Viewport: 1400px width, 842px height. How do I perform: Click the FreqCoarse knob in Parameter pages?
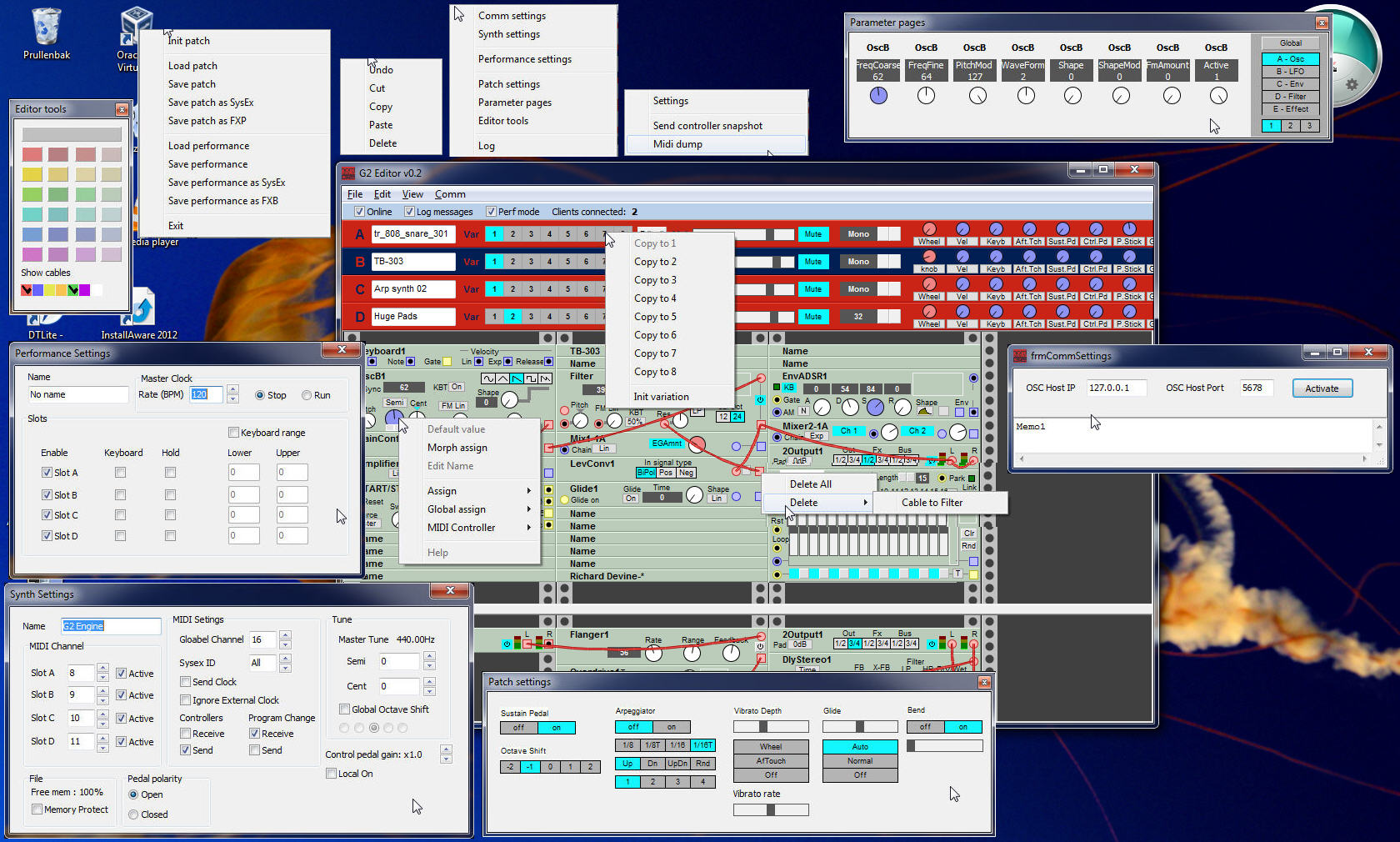pyautogui.click(x=878, y=96)
